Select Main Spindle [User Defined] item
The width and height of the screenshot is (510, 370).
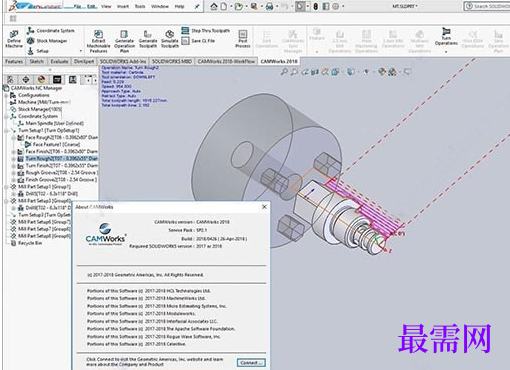51,123
